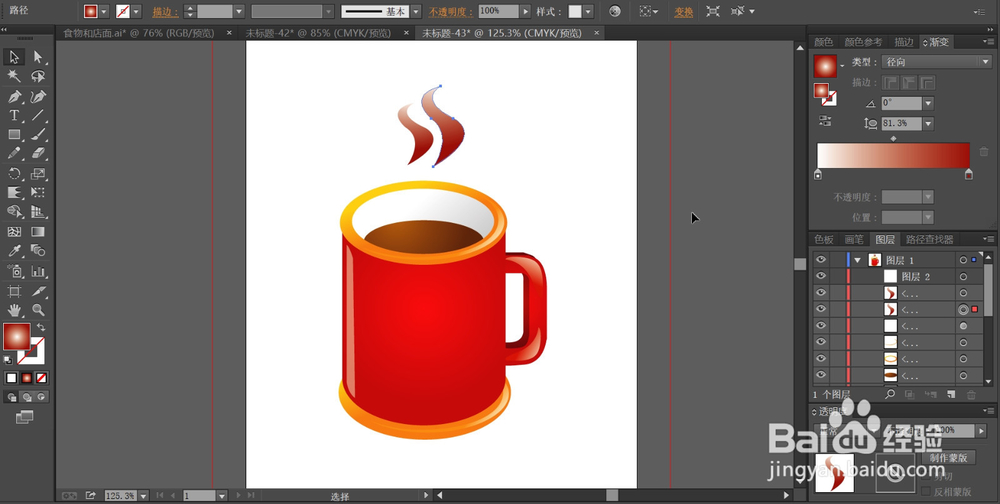This screenshot has width=1000, height=504.
Task: Select the Selection tool (black arrow)
Action: tap(14, 57)
